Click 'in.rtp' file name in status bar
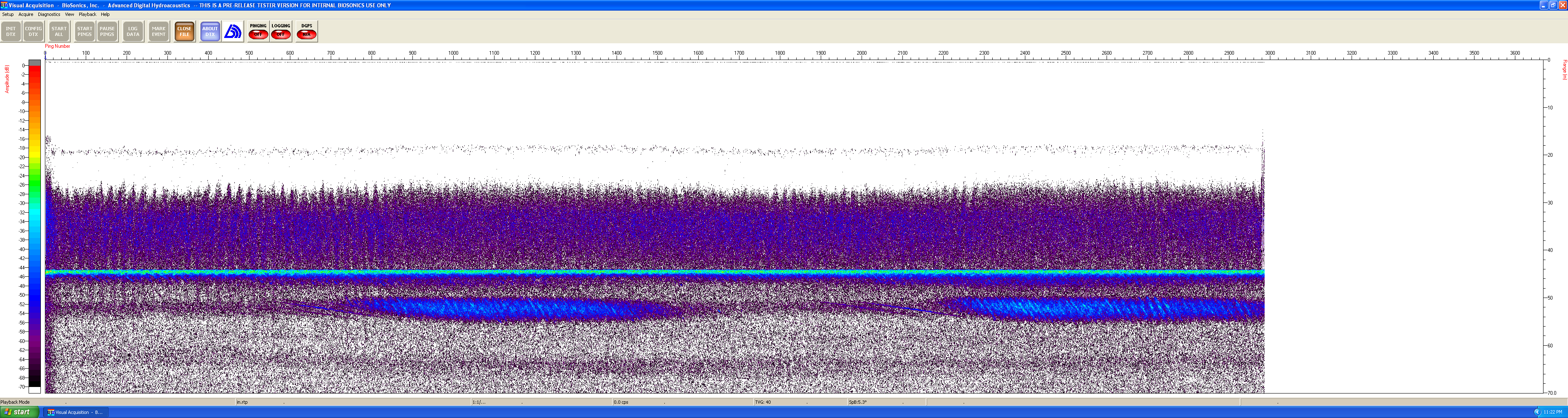The width and height of the screenshot is (1568, 418). tap(242, 402)
